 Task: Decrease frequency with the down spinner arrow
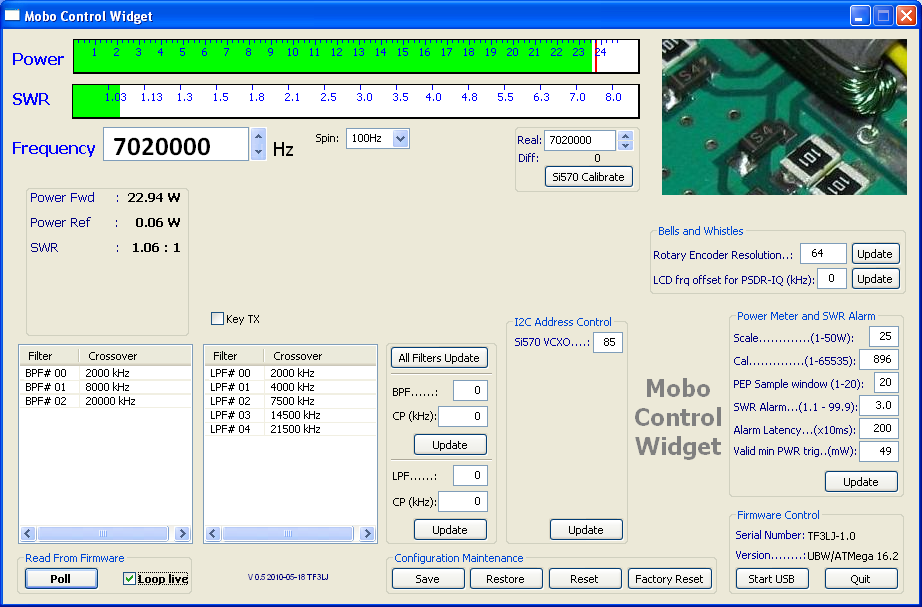[258, 152]
